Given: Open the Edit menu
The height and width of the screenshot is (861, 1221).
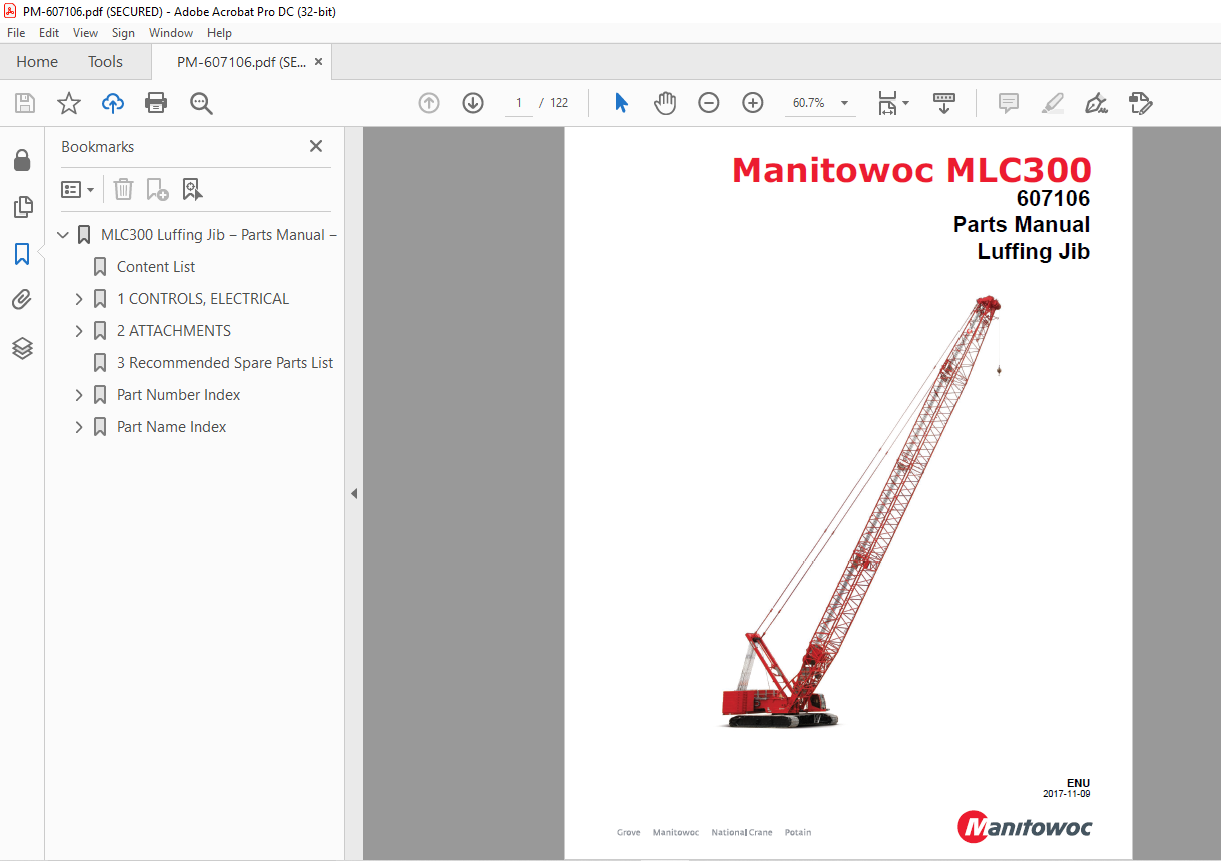Looking at the screenshot, I should [49, 33].
